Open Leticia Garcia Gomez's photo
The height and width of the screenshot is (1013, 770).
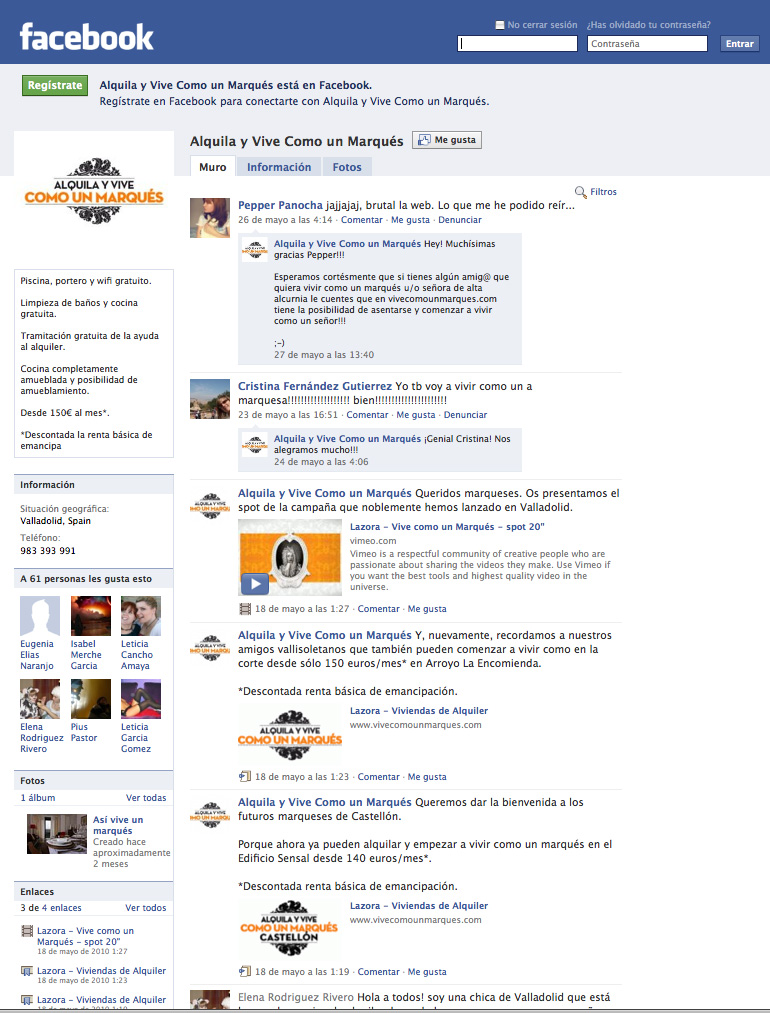point(141,699)
